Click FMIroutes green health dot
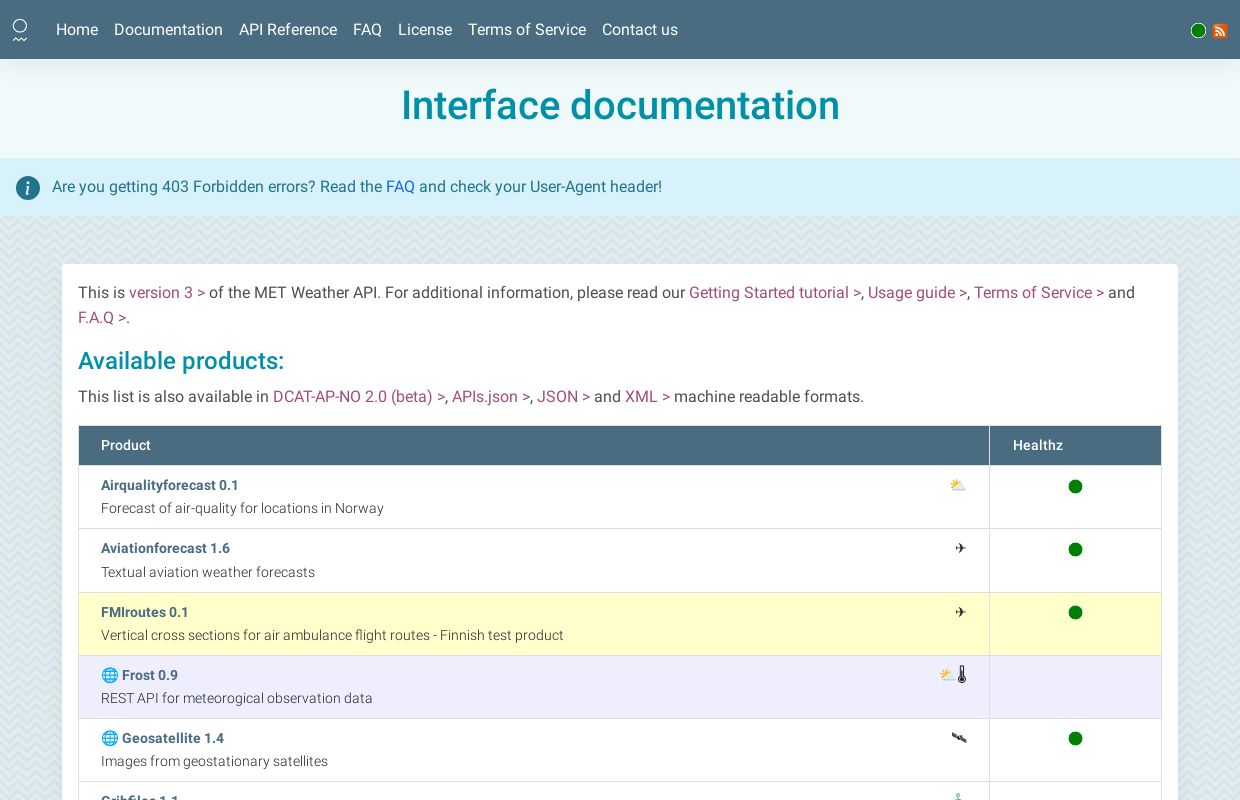 click(x=1075, y=613)
